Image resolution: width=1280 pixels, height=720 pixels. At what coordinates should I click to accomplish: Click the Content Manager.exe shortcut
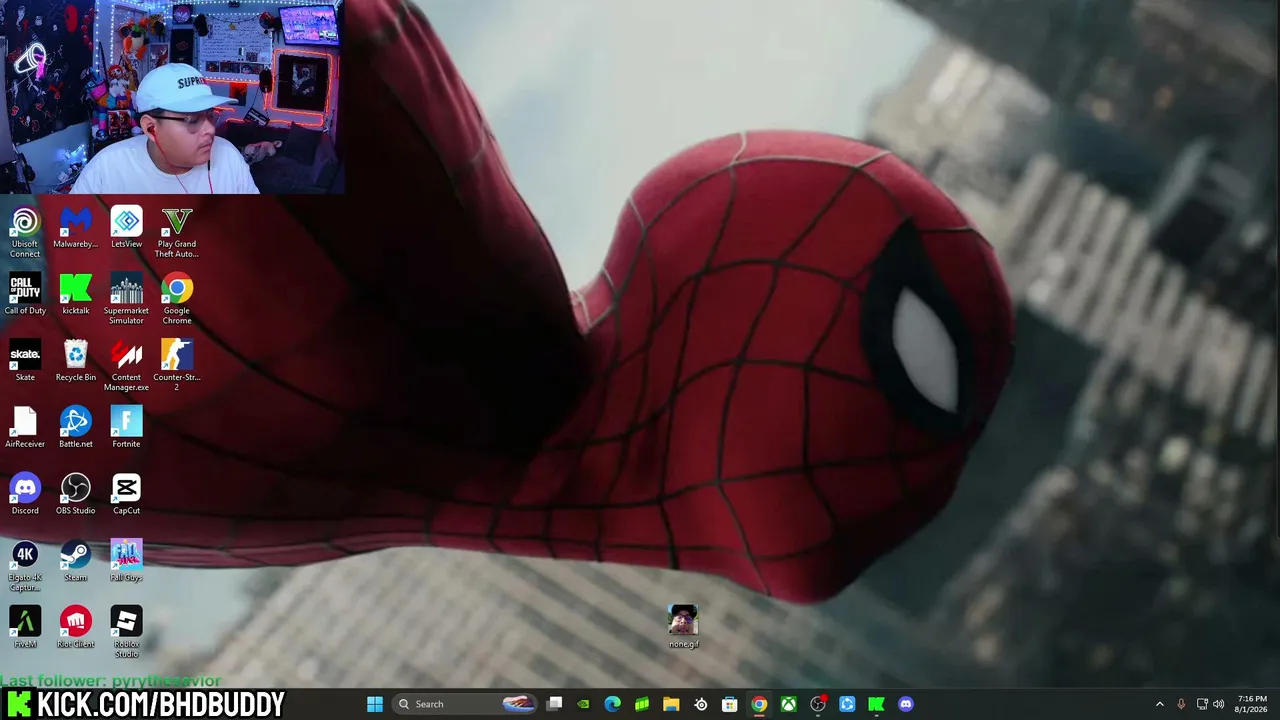click(126, 366)
